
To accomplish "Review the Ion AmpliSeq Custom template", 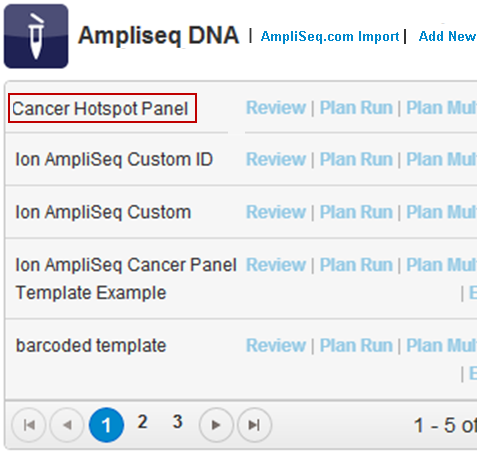I will pyautogui.click(x=276, y=212).
